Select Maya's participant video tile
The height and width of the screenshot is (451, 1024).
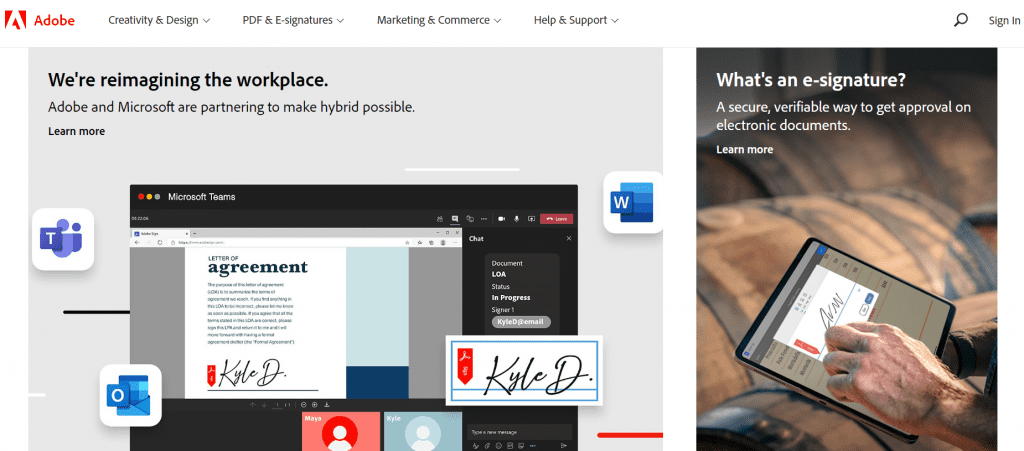(341, 431)
